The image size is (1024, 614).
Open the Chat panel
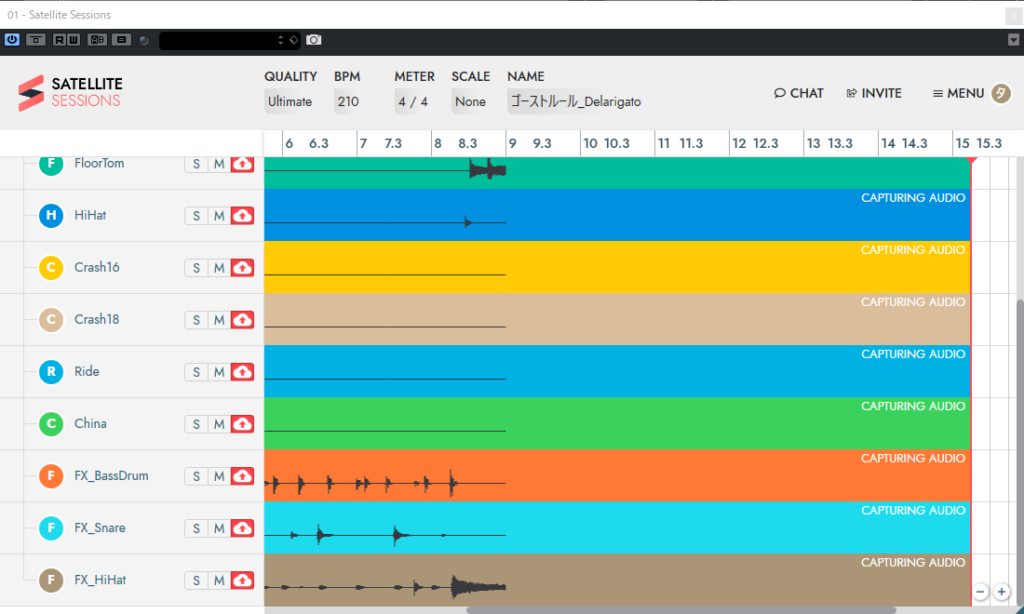pyautogui.click(x=799, y=93)
